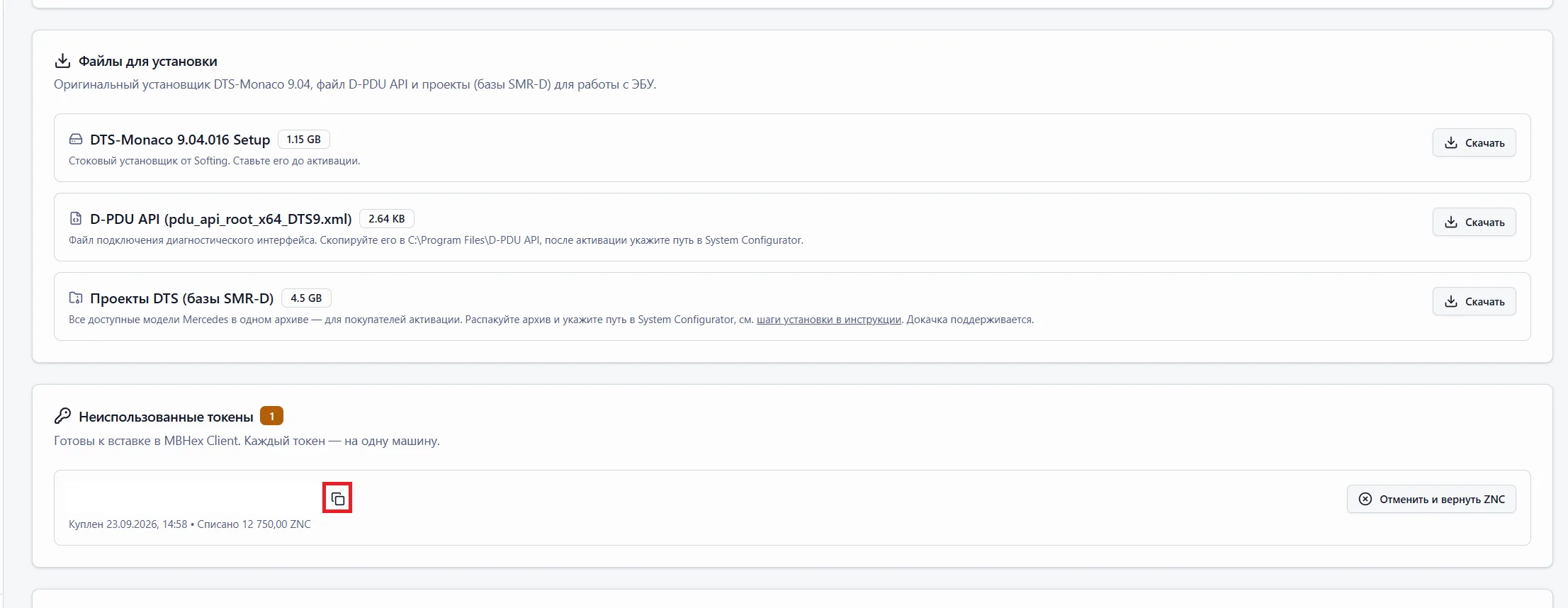Copy the unused token with the copy icon
The width and height of the screenshot is (1568, 608).
click(337, 498)
